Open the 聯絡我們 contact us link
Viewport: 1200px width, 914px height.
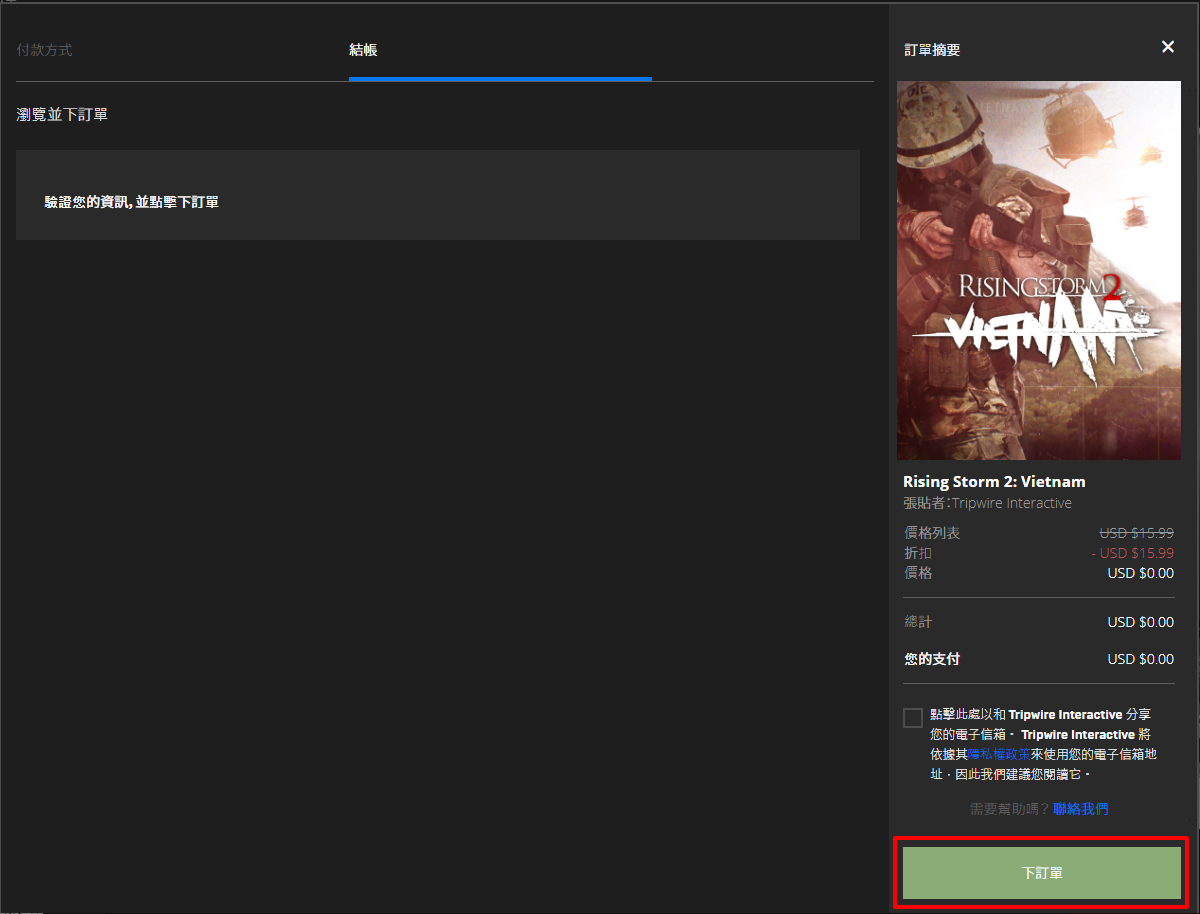click(1081, 808)
